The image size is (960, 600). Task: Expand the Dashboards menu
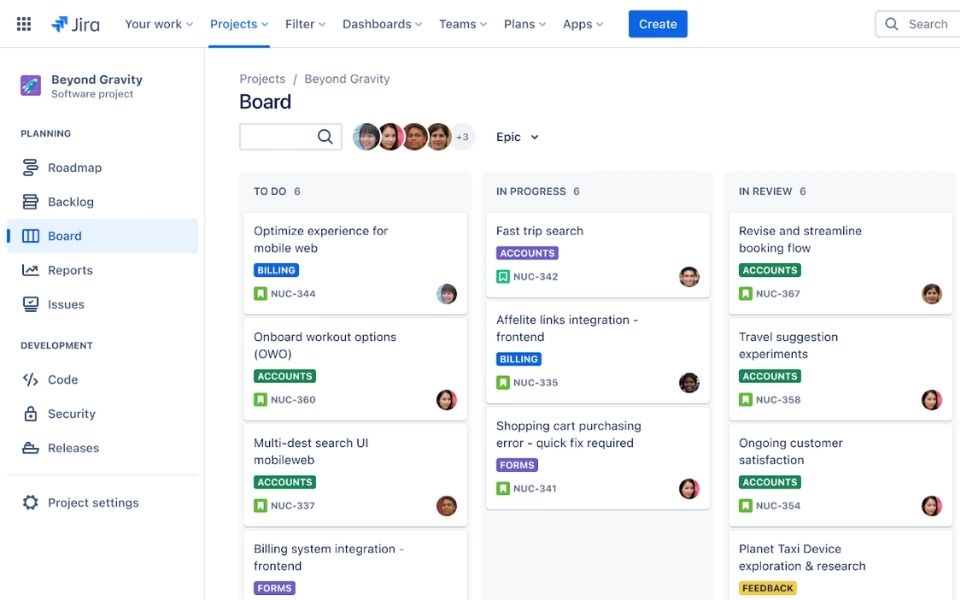(x=382, y=24)
